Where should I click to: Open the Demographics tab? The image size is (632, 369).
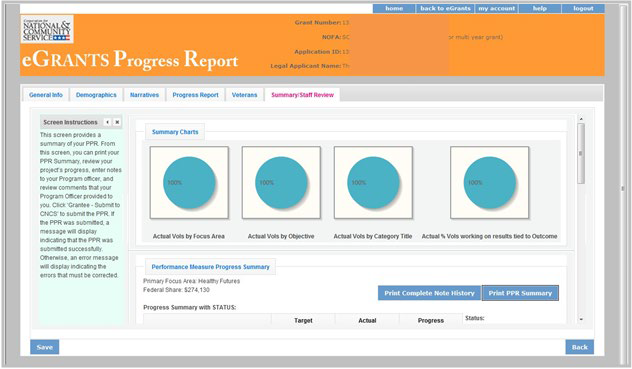point(96,95)
